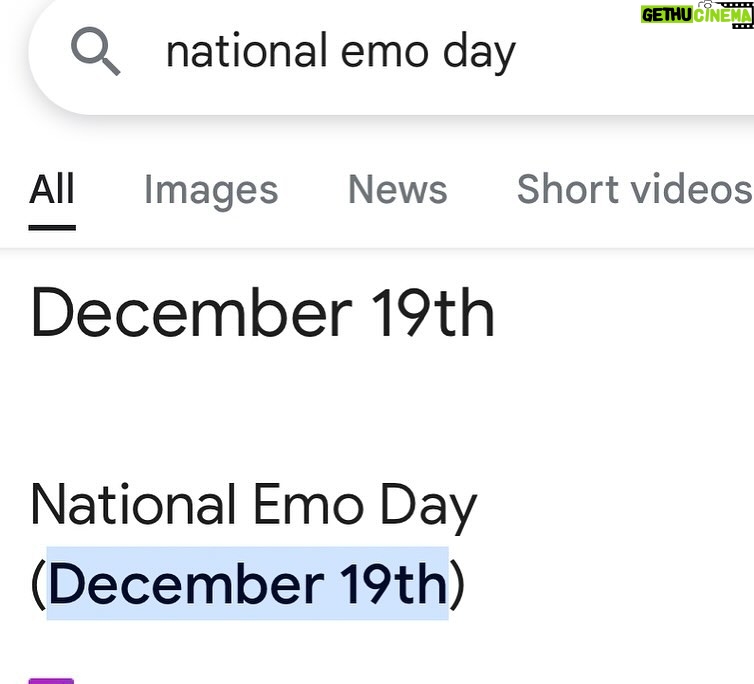Click the magnifying glass search icon
Viewport: 754px width, 684px height.
[x=96, y=51]
